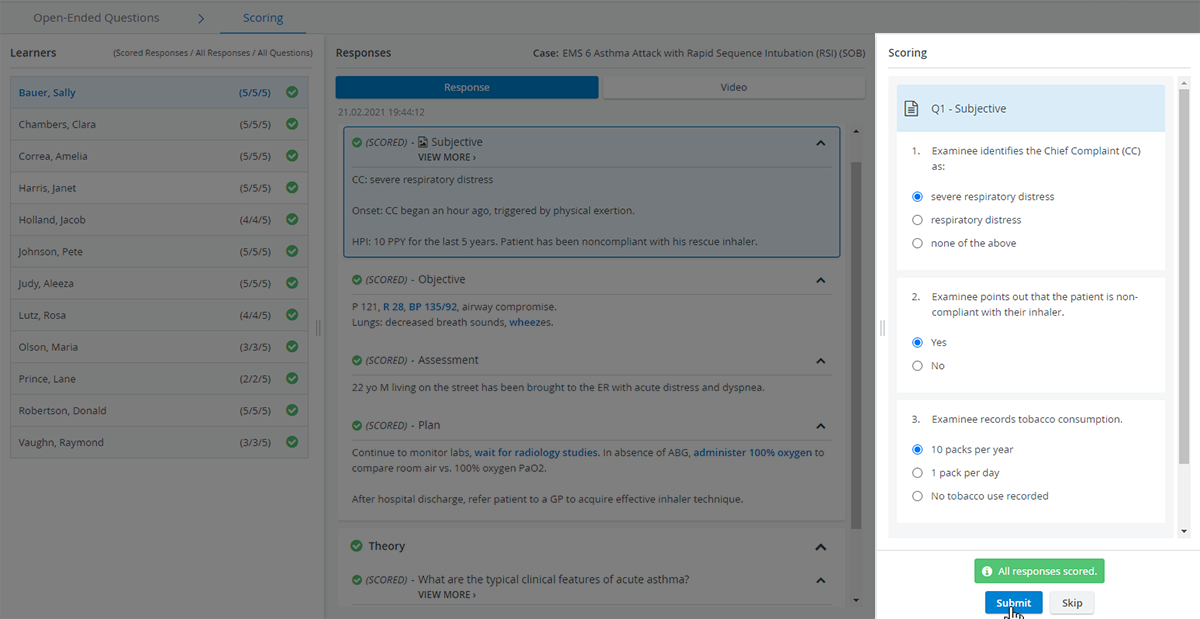The width and height of the screenshot is (1200, 619).
Task: Click the green check icon beside Theory
Action: click(x=356, y=546)
